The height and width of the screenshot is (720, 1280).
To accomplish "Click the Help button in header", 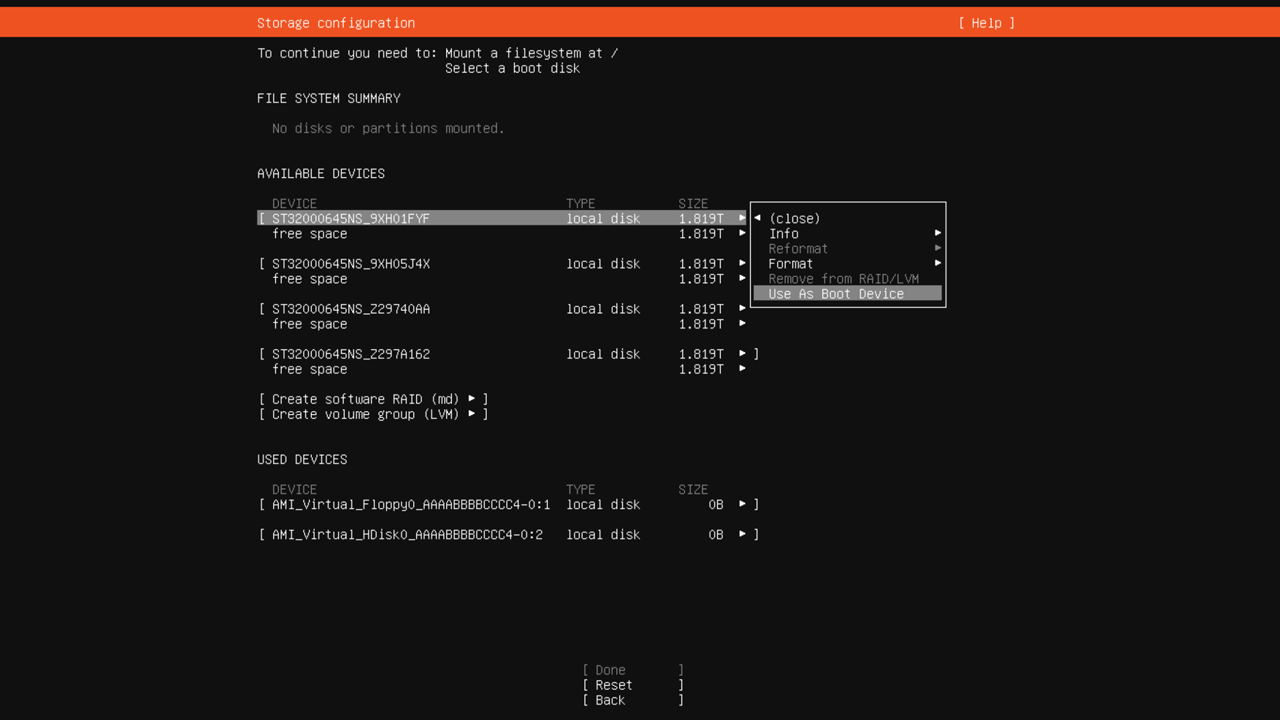I will click(x=986, y=23).
